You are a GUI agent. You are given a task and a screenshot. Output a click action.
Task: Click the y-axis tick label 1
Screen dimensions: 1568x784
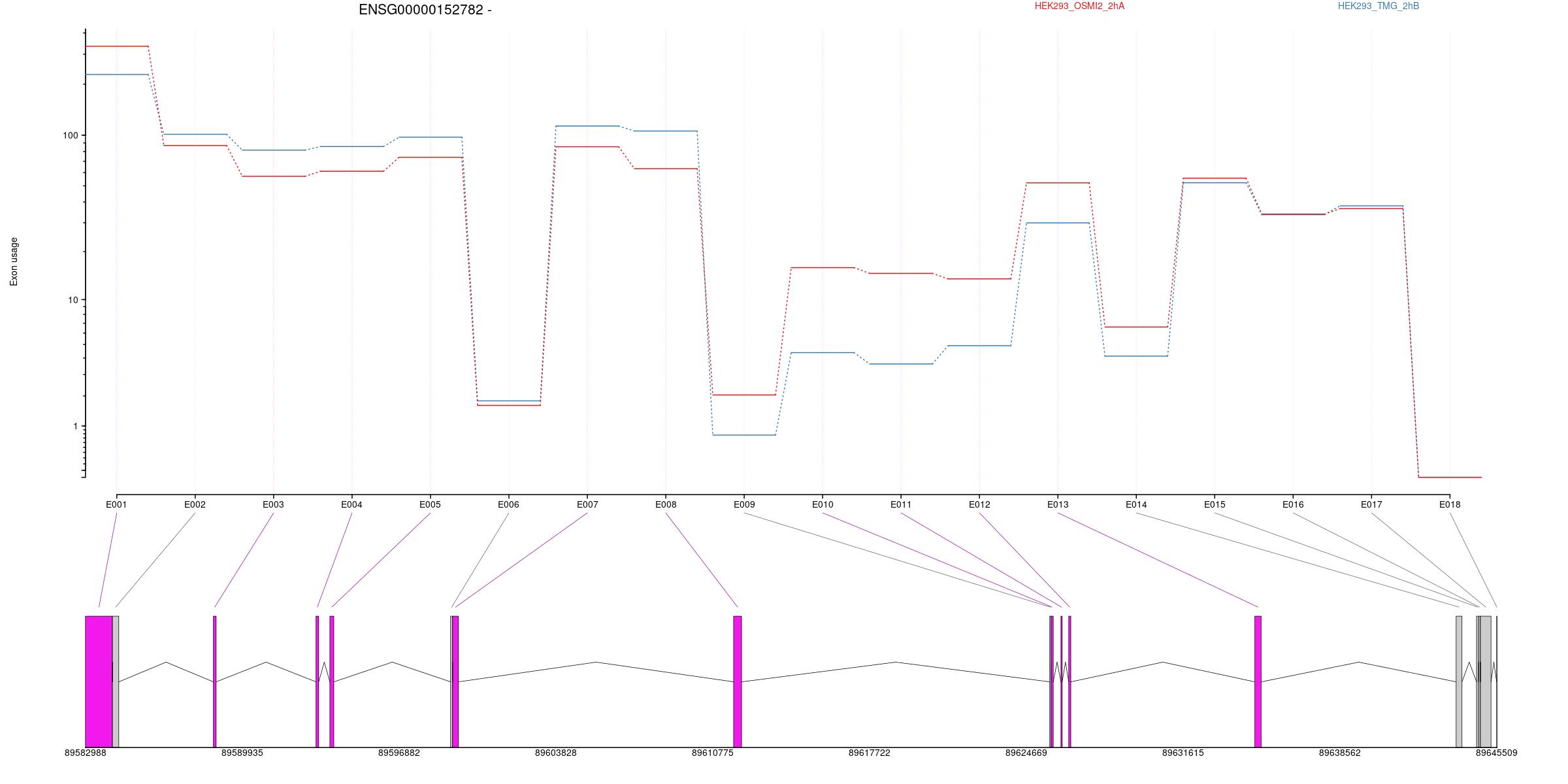[75, 426]
